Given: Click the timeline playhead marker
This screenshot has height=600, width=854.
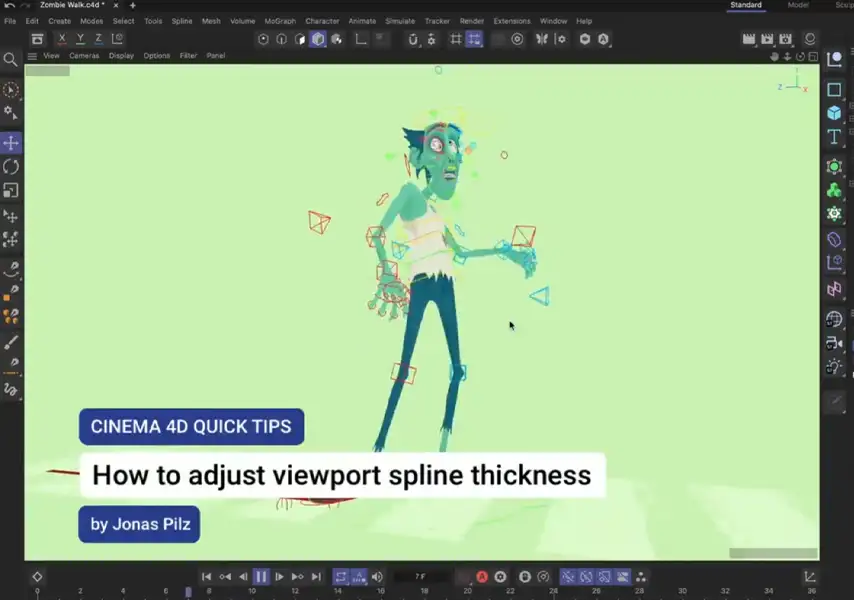Looking at the screenshot, I should pos(188,592).
